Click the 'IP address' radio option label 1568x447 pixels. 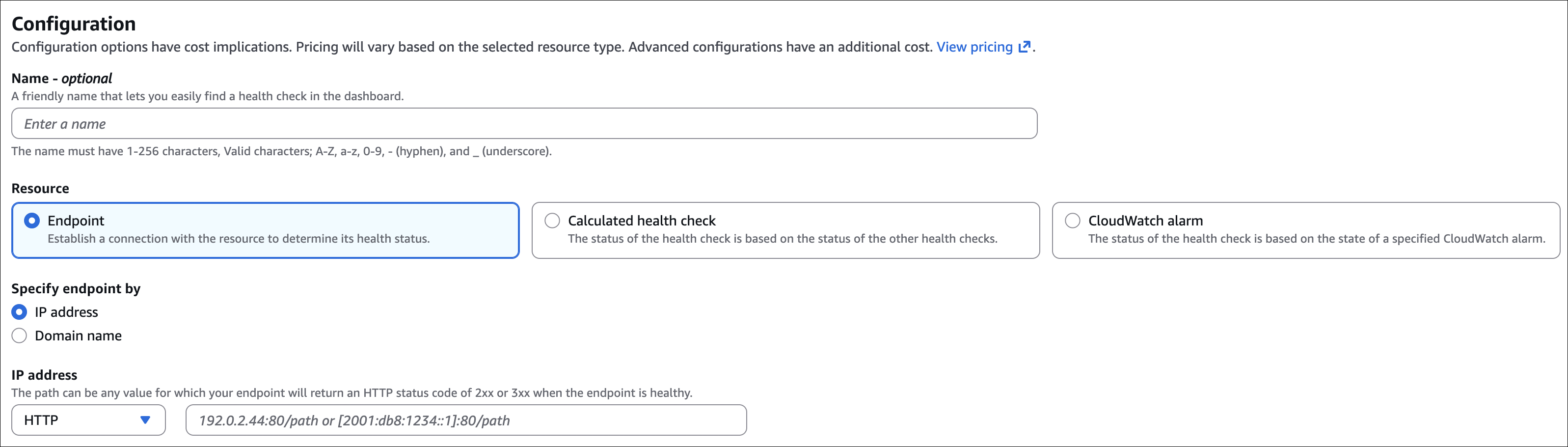click(x=66, y=312)
